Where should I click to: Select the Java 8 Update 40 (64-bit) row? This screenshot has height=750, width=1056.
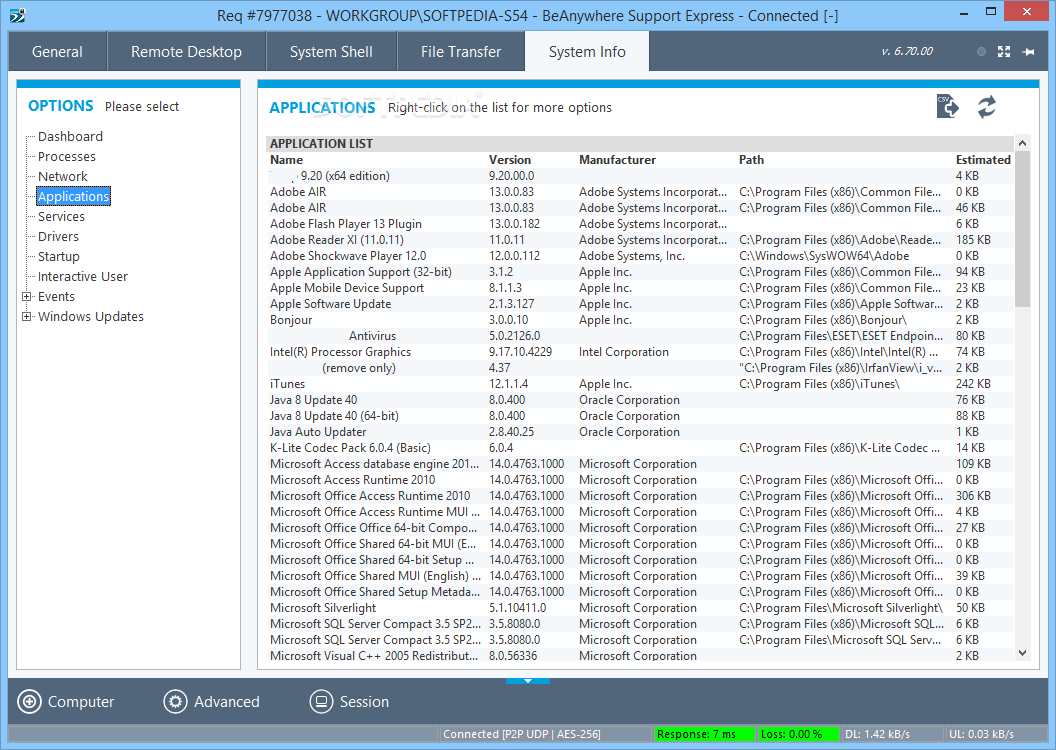[640, 416]
